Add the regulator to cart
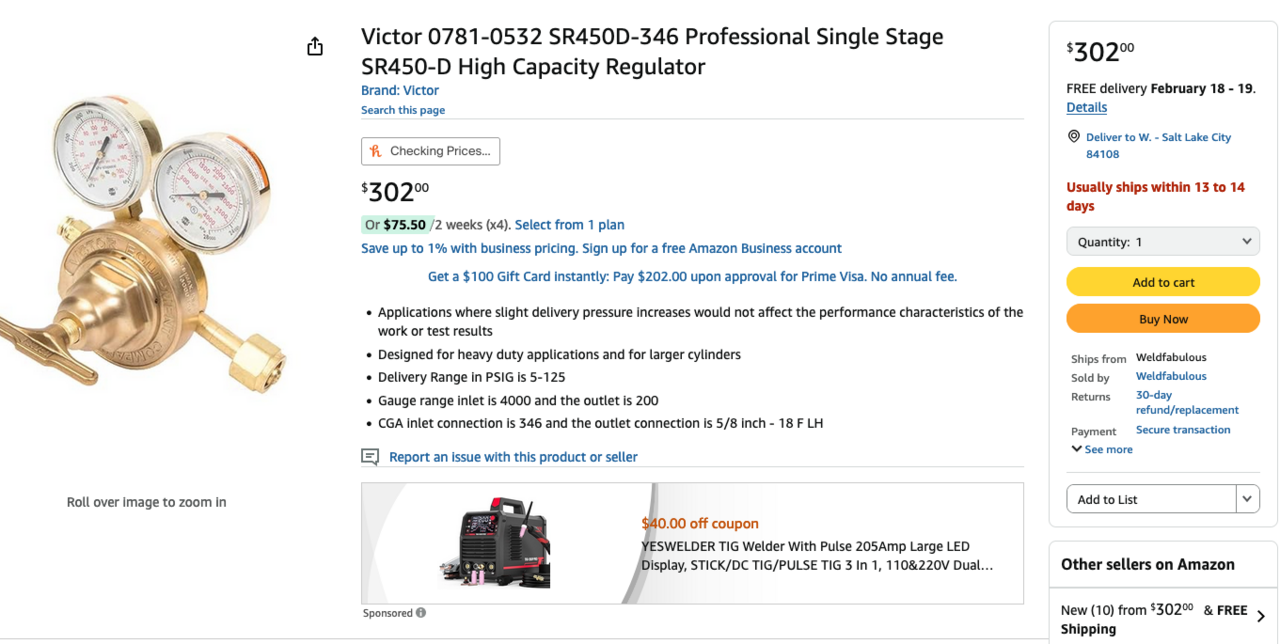 pos(1163,282)
